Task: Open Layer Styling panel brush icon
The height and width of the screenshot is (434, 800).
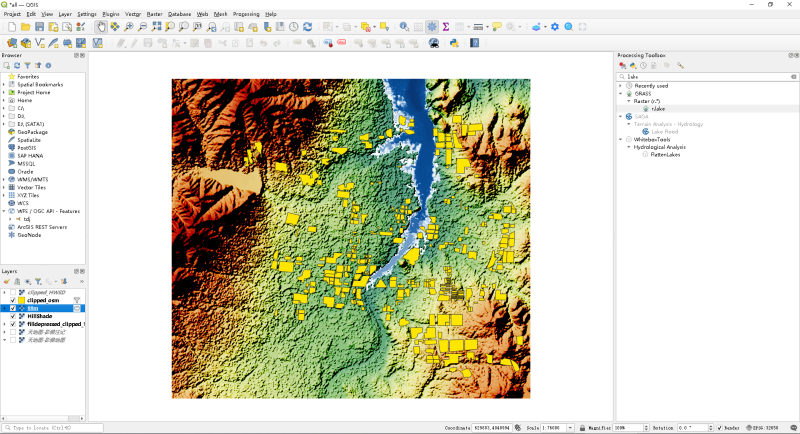Action: (7, 282)
